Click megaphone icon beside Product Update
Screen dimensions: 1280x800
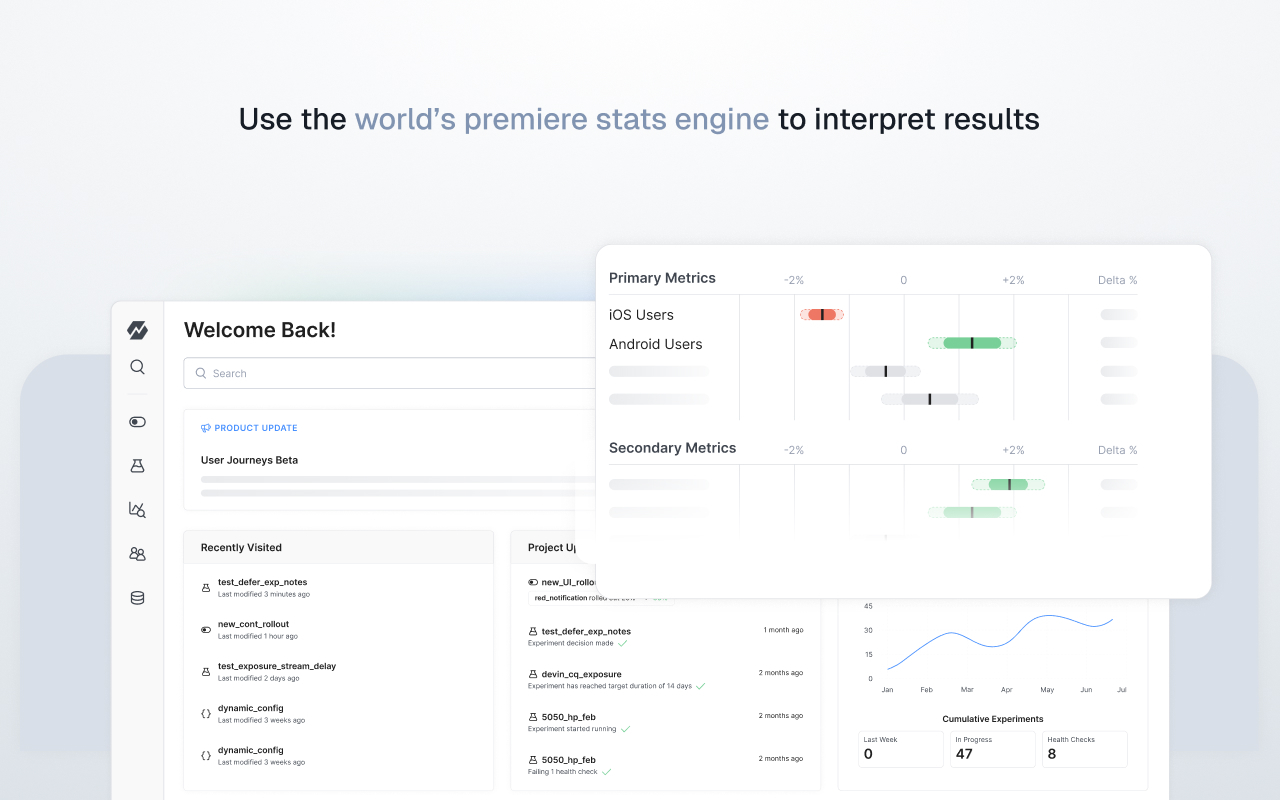click(x=206, y=428)
